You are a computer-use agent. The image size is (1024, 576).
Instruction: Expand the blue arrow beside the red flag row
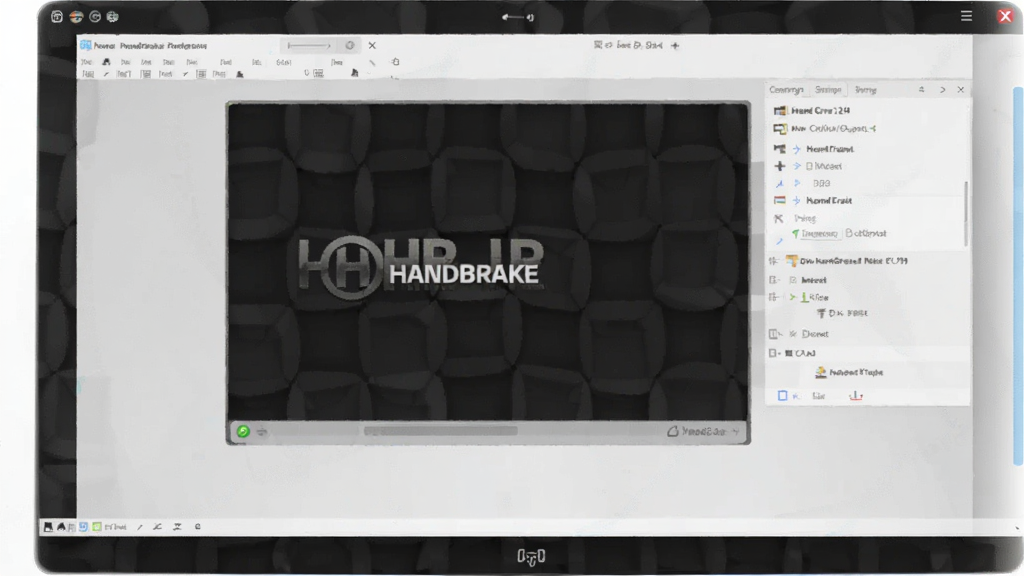[x=797, y=200]
